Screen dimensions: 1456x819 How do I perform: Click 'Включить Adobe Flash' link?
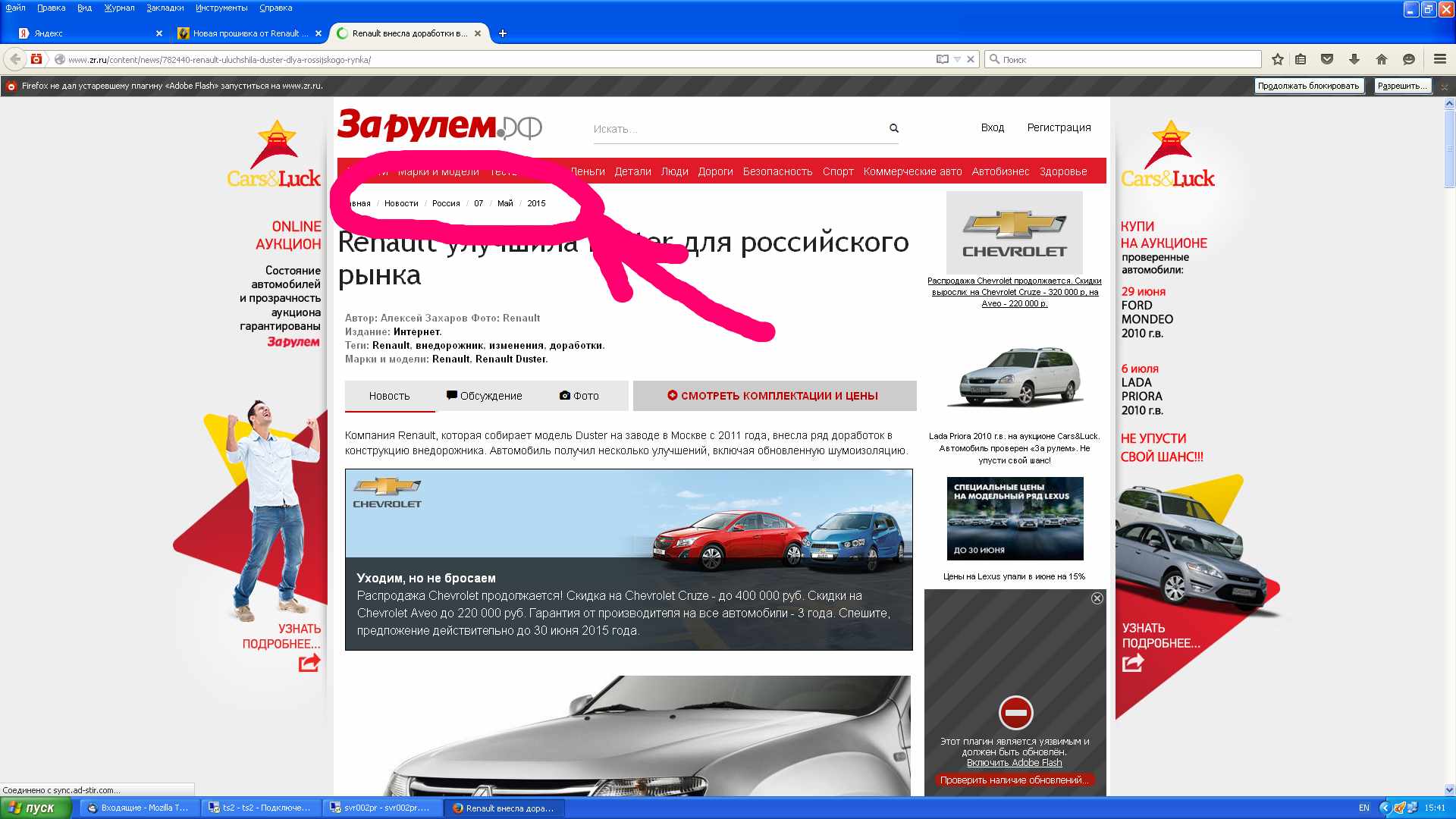[x=1014, y=763]
